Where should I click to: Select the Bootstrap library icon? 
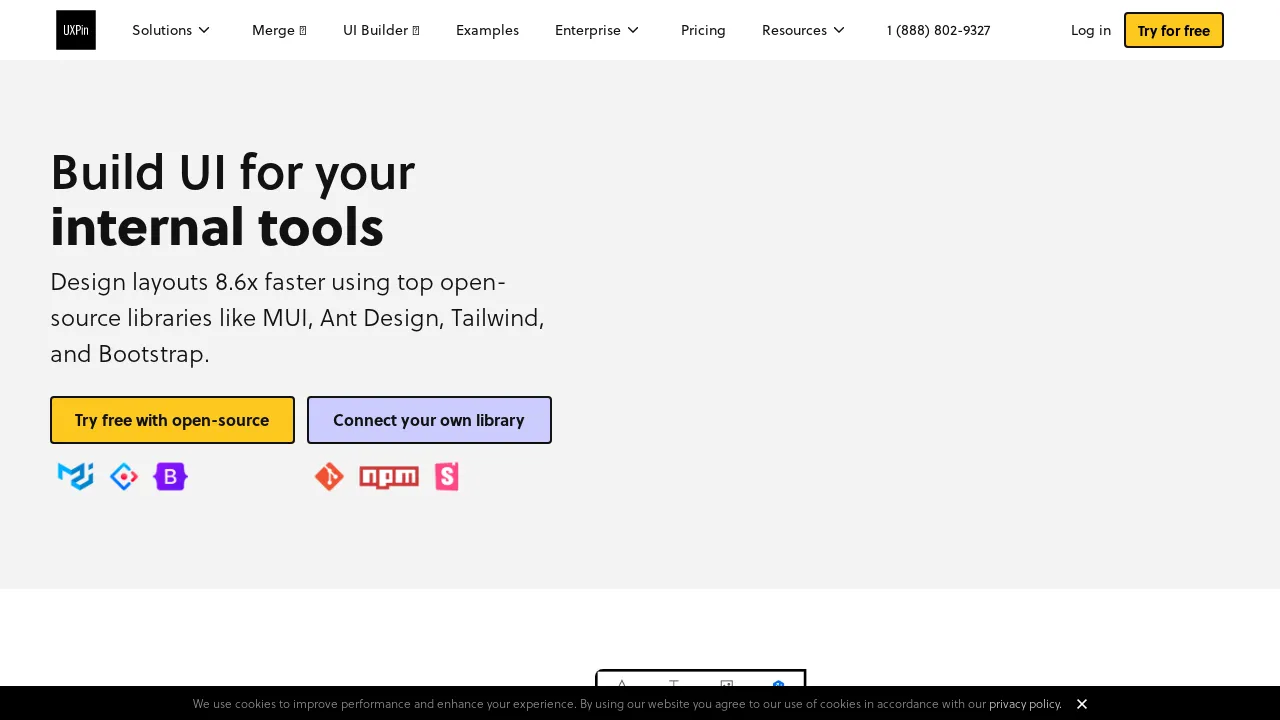(x=170, y=477)
